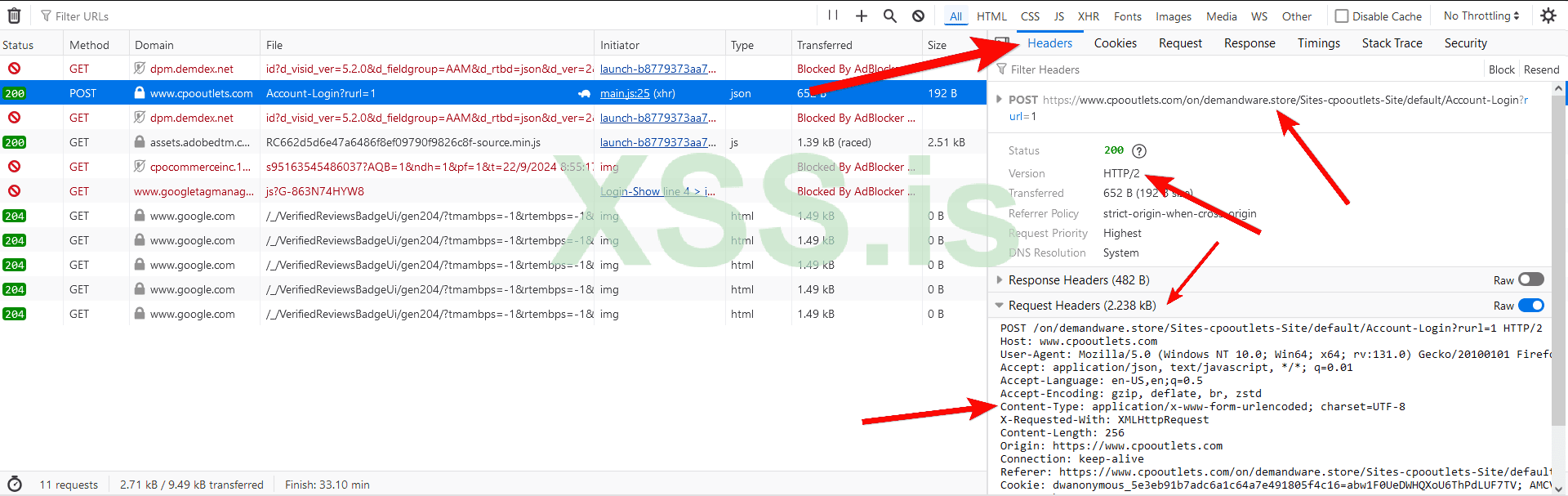Click the lock icon for assets.adobedtm.c...
This screenshot has height=496, width=1568.
point(140,142)
